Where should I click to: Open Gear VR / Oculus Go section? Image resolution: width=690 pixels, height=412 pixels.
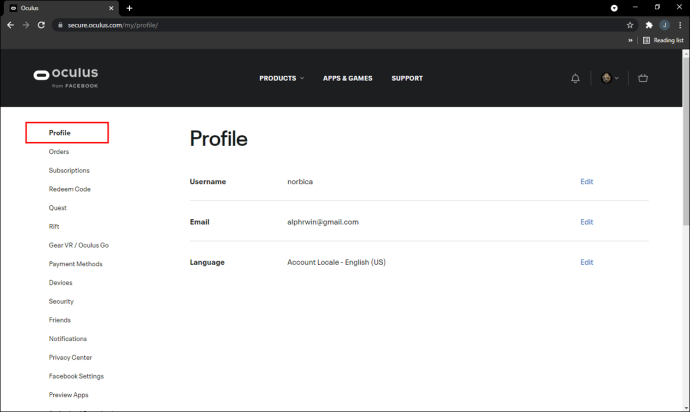[x=79, y=245]
